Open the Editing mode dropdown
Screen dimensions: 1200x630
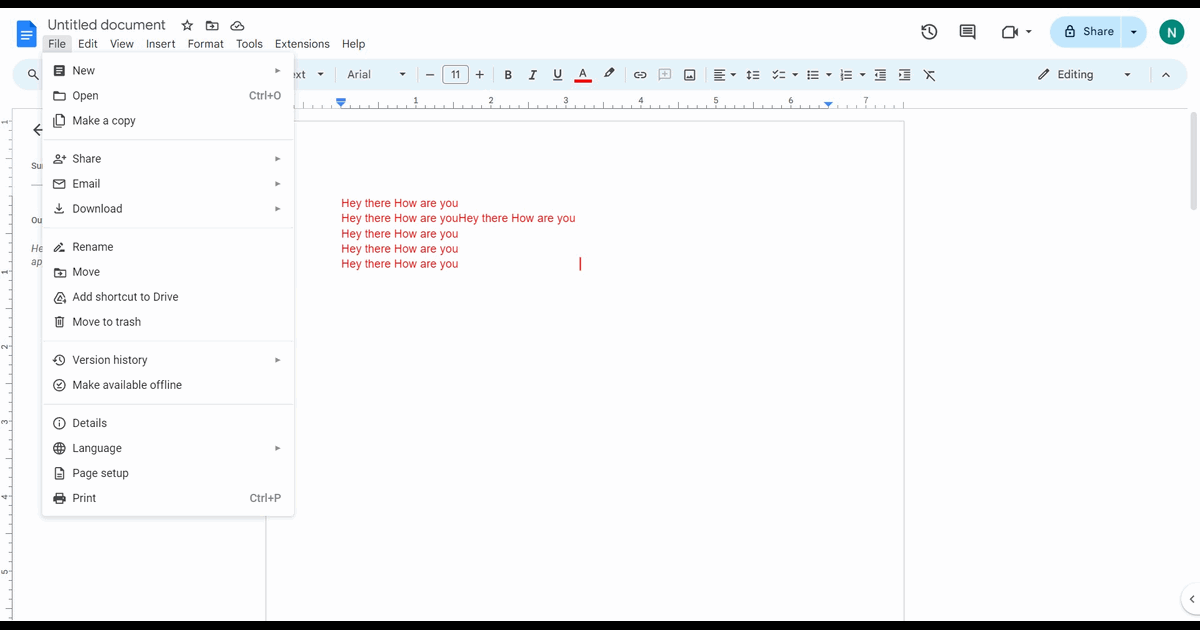pyautogui.click(x=1084, y=75)
